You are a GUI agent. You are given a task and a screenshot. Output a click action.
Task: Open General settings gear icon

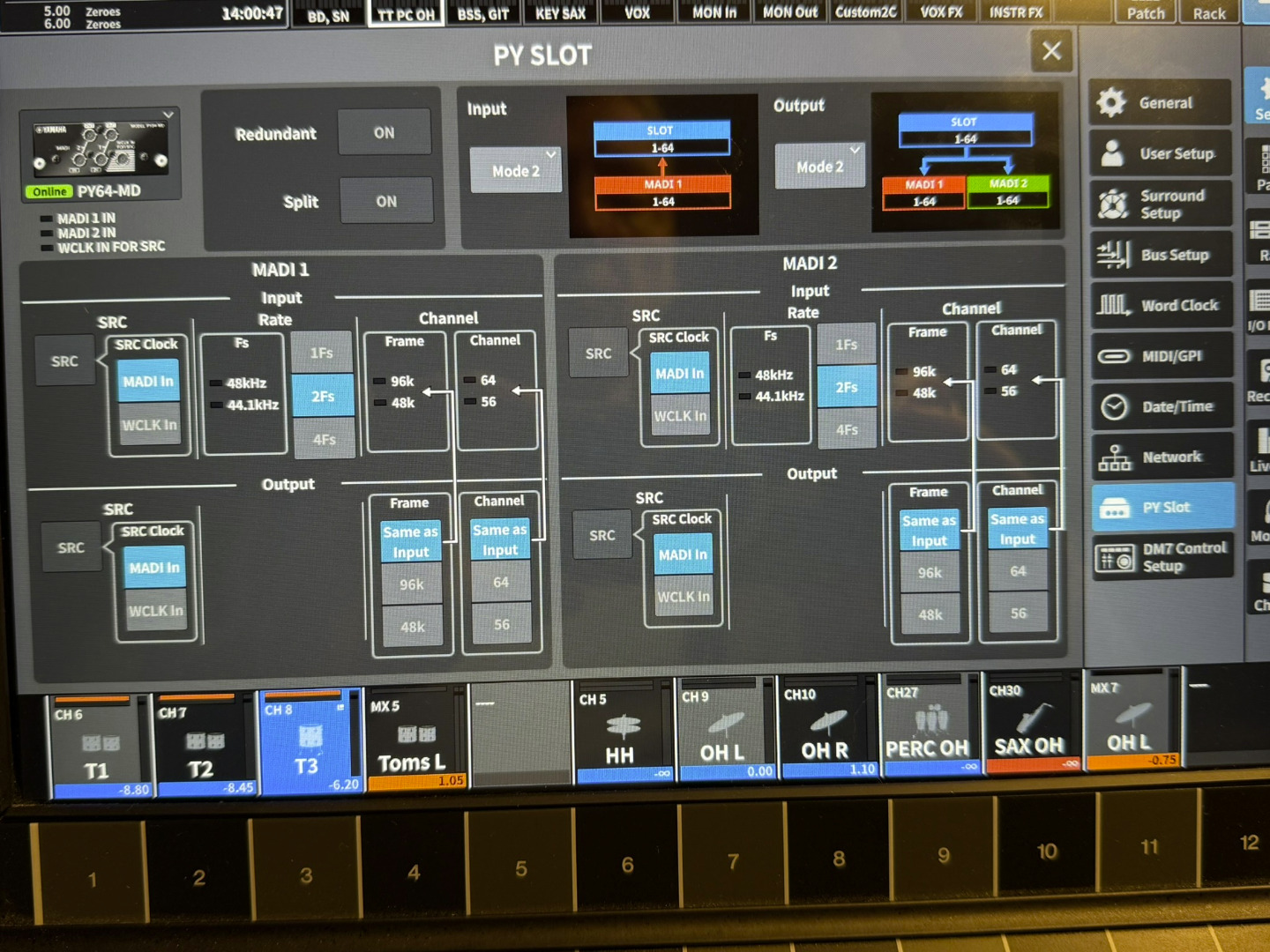point(1111,102)
